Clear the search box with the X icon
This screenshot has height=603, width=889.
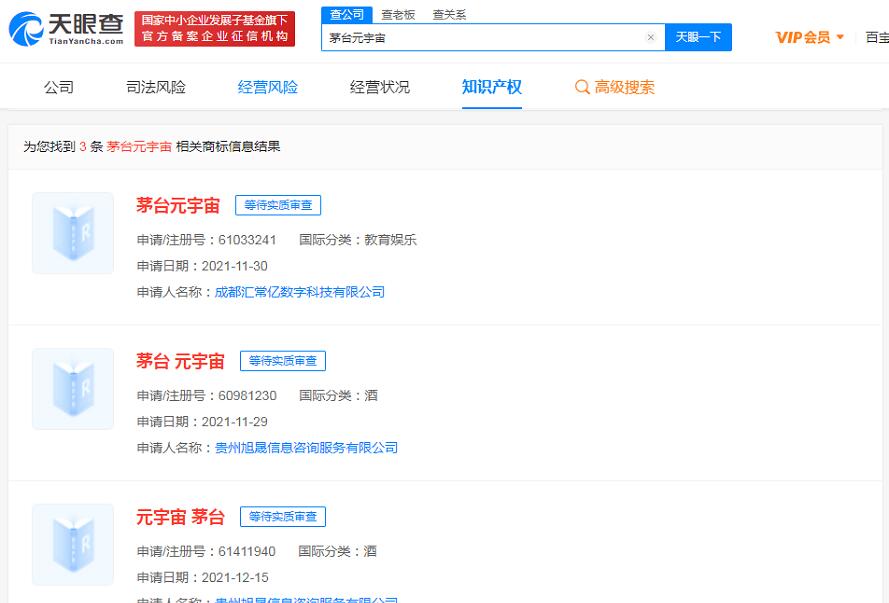650,37
